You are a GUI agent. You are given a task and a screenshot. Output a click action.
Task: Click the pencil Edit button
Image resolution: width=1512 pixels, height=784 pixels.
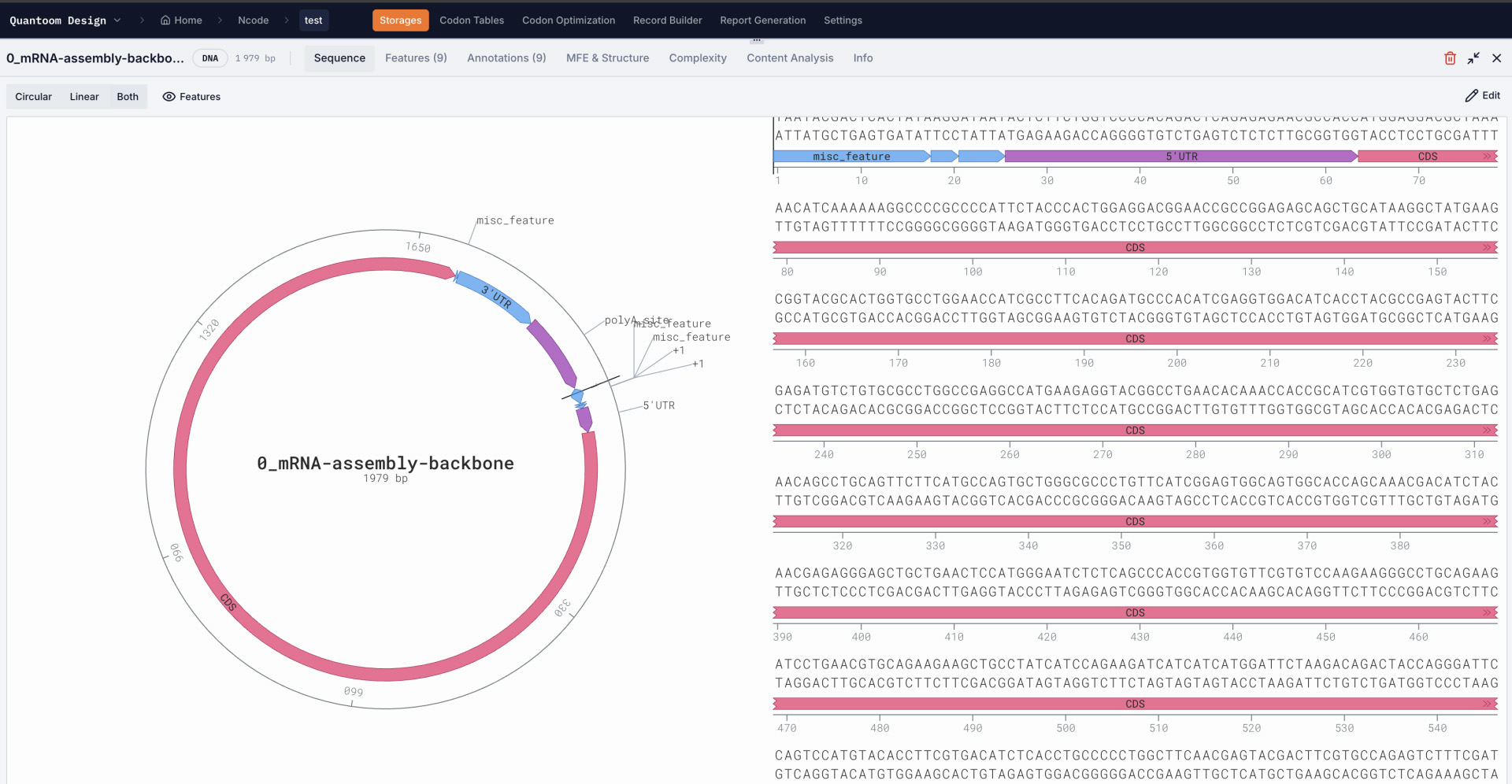(x=1483, y=95)
